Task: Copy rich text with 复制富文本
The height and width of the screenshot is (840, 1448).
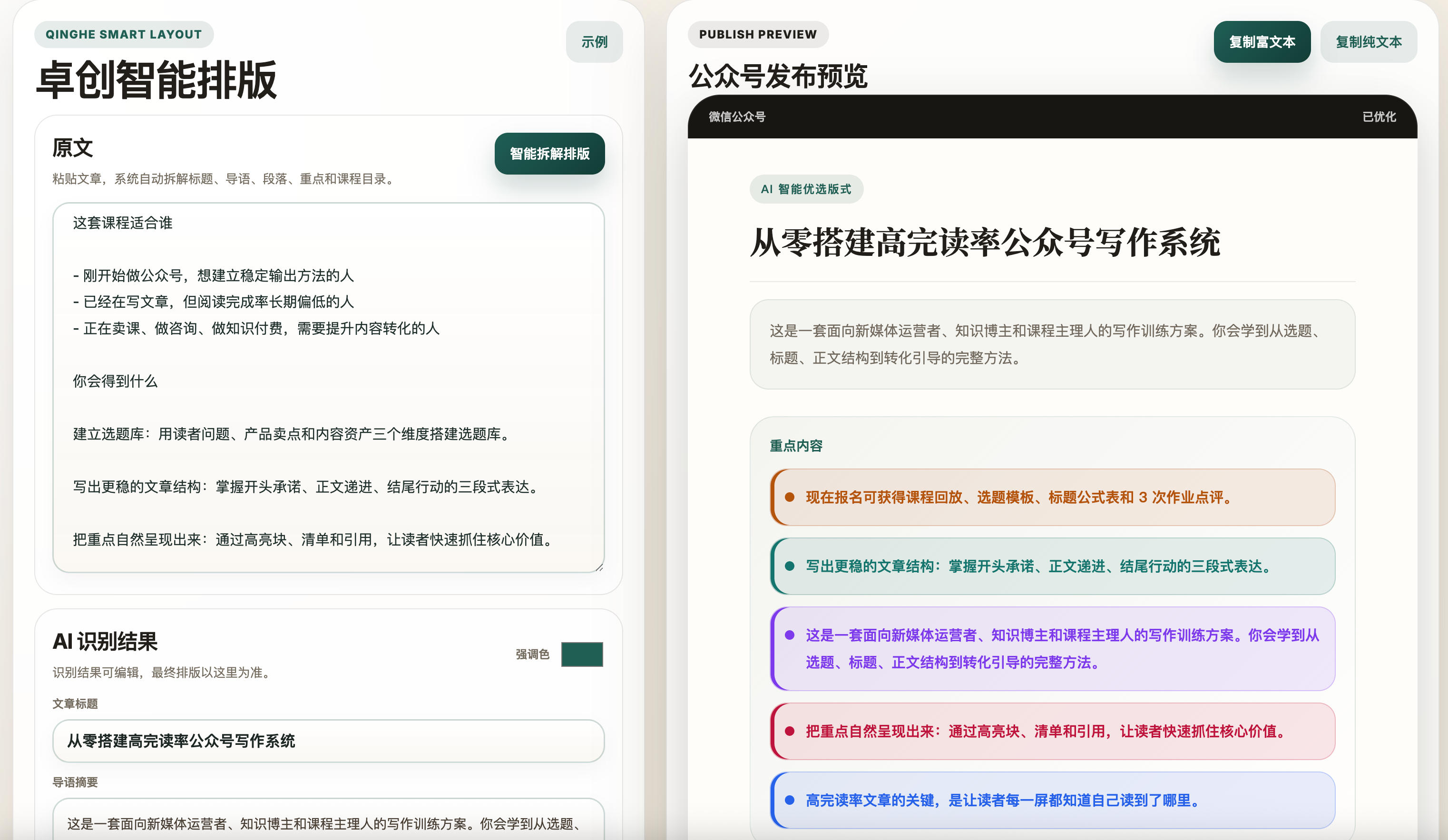Action: tap(1262, 42)
